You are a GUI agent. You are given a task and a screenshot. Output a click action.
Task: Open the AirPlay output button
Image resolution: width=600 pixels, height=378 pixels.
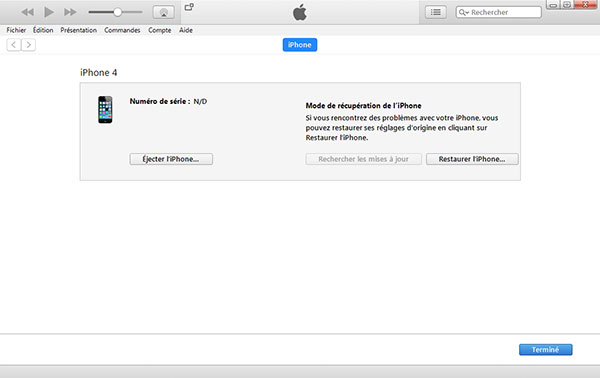[x=164, y=12]
